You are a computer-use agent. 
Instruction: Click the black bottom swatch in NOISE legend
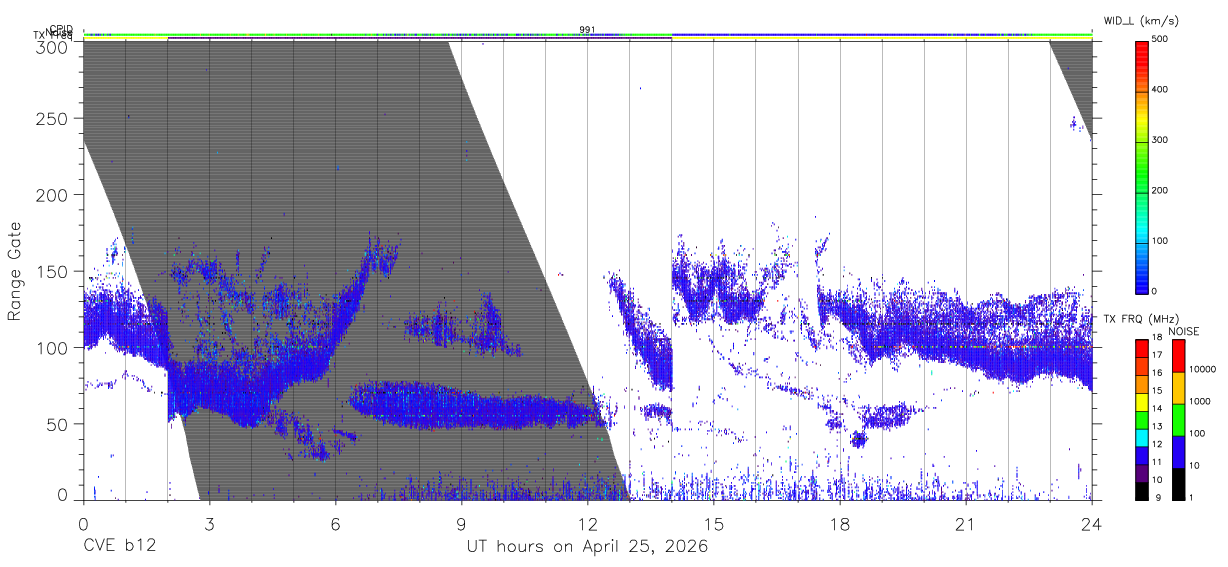[x=1178, y=484]
